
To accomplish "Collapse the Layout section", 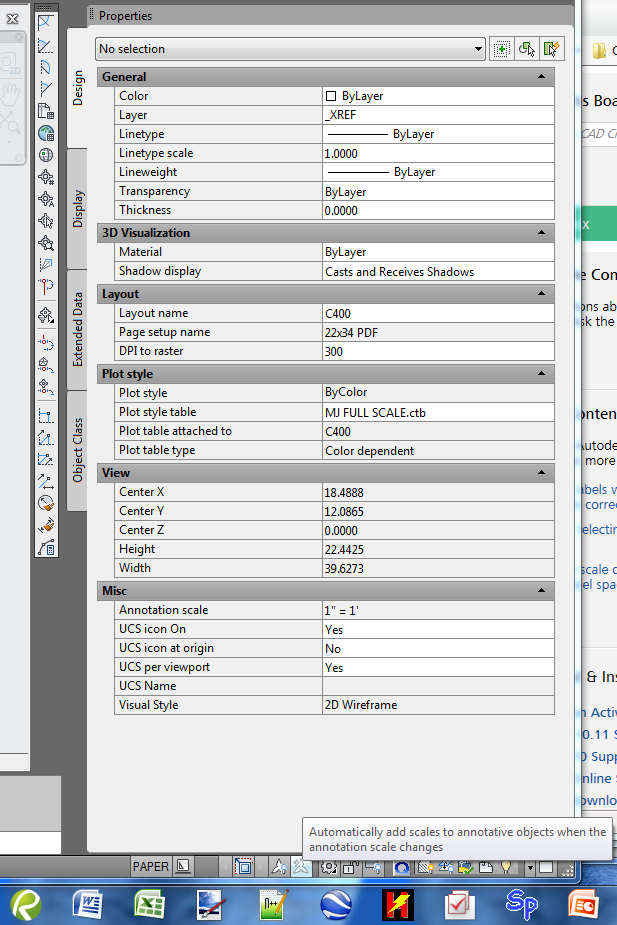I will 541,293.
